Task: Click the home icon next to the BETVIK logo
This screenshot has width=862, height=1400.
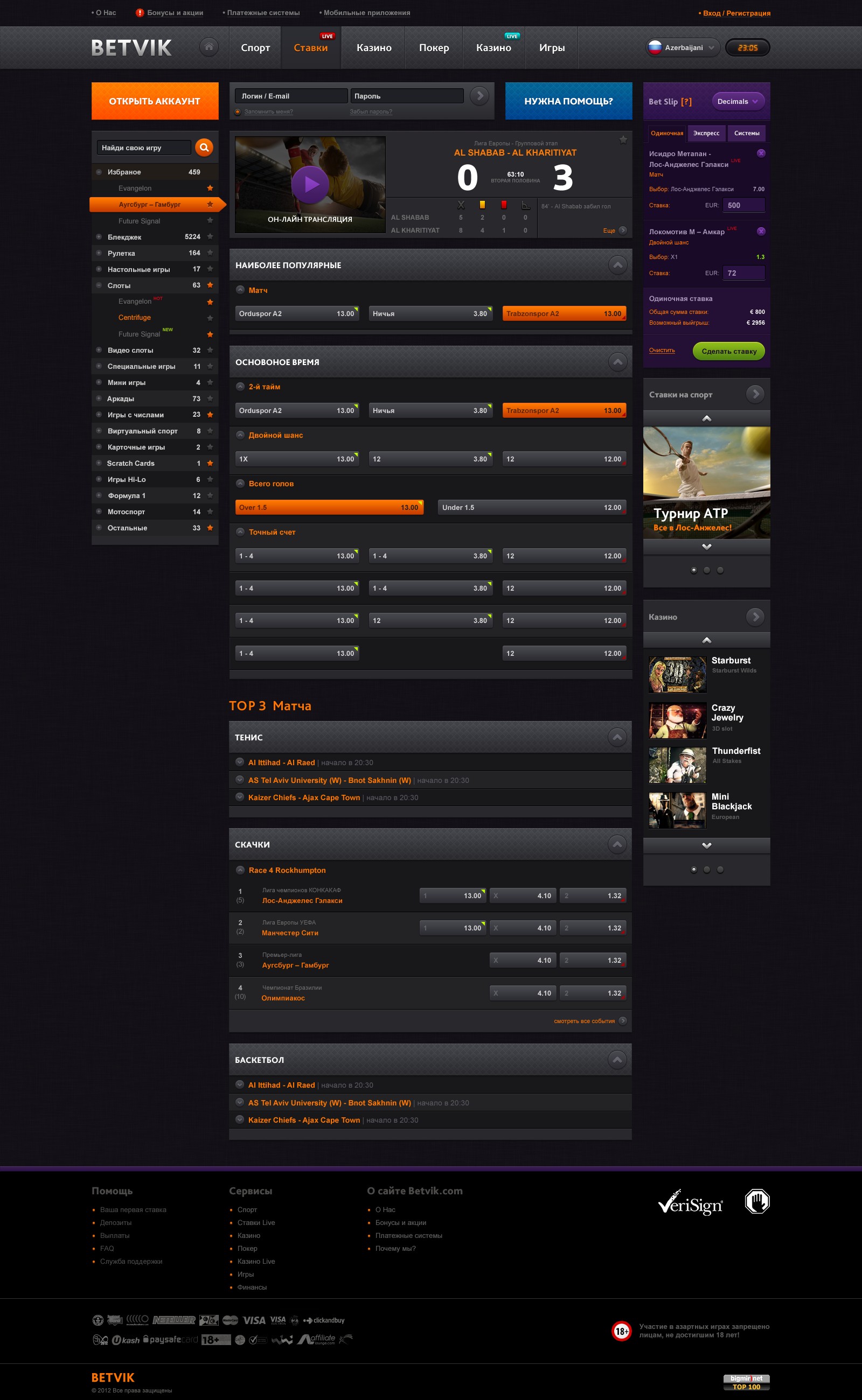Action: (208, 47)
